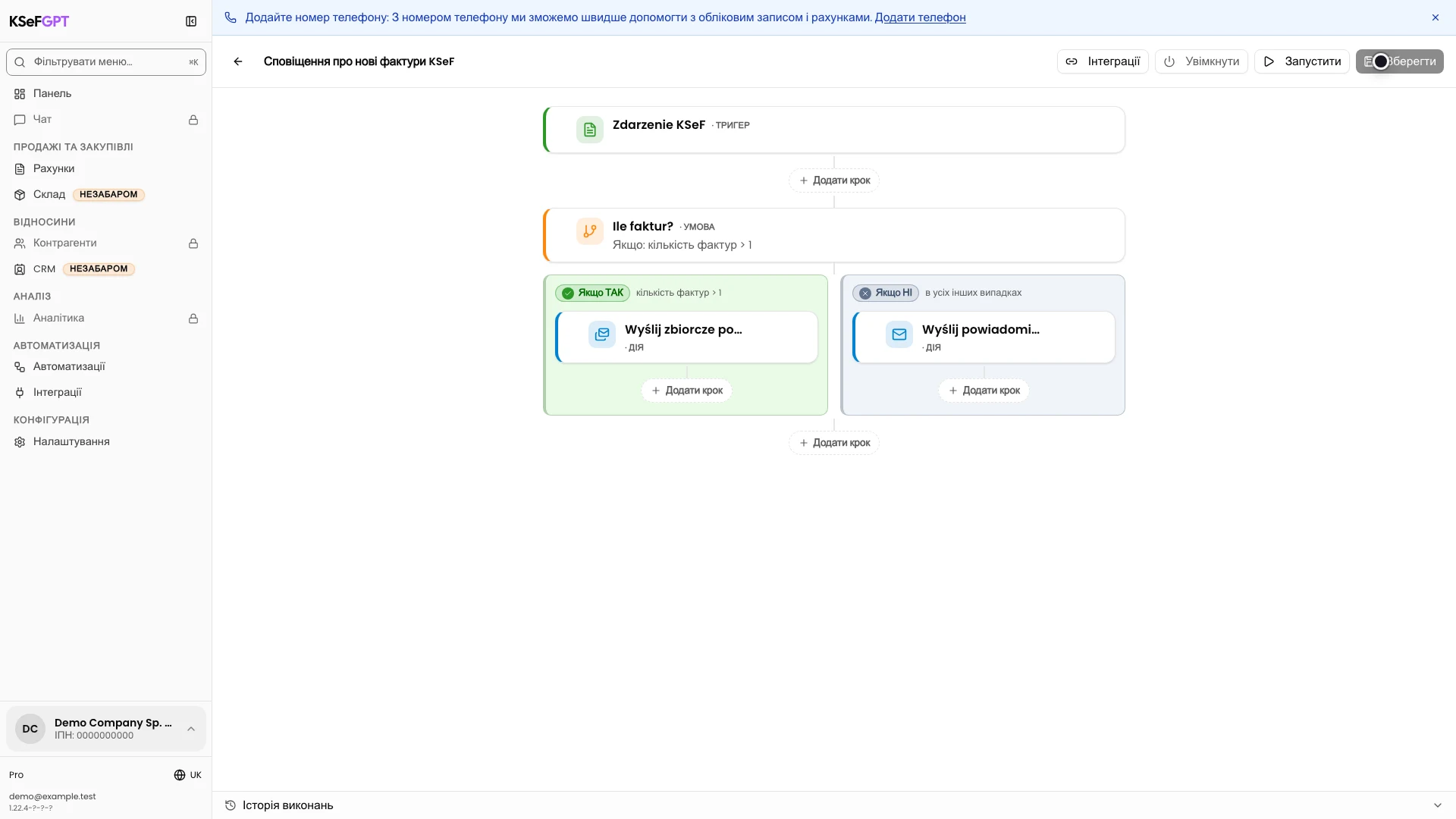Screen dimensions: 1456x819
Task: Toggle Увімкнути to enable the automation
Action: [1201, 61]
